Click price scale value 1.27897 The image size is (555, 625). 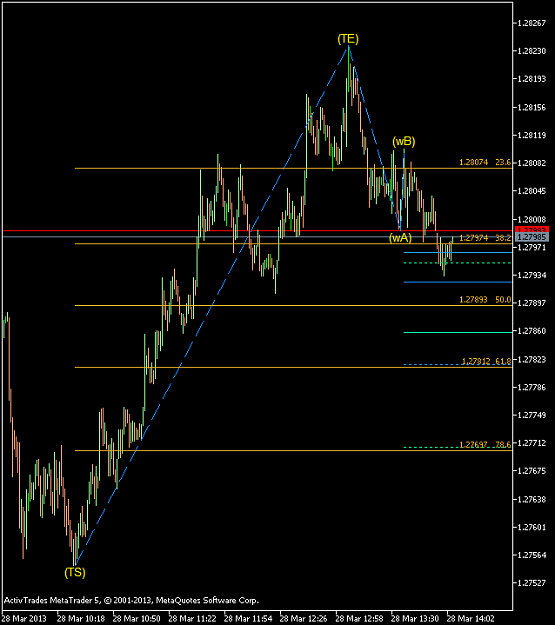531,303
